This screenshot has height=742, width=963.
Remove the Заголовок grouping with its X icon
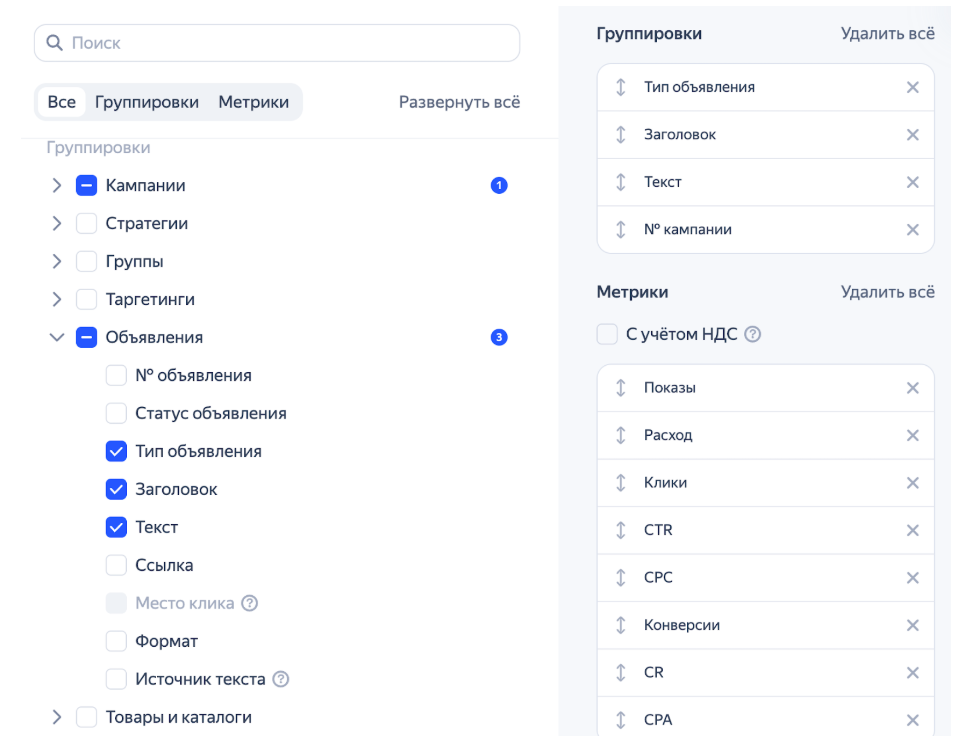(912, 135)
